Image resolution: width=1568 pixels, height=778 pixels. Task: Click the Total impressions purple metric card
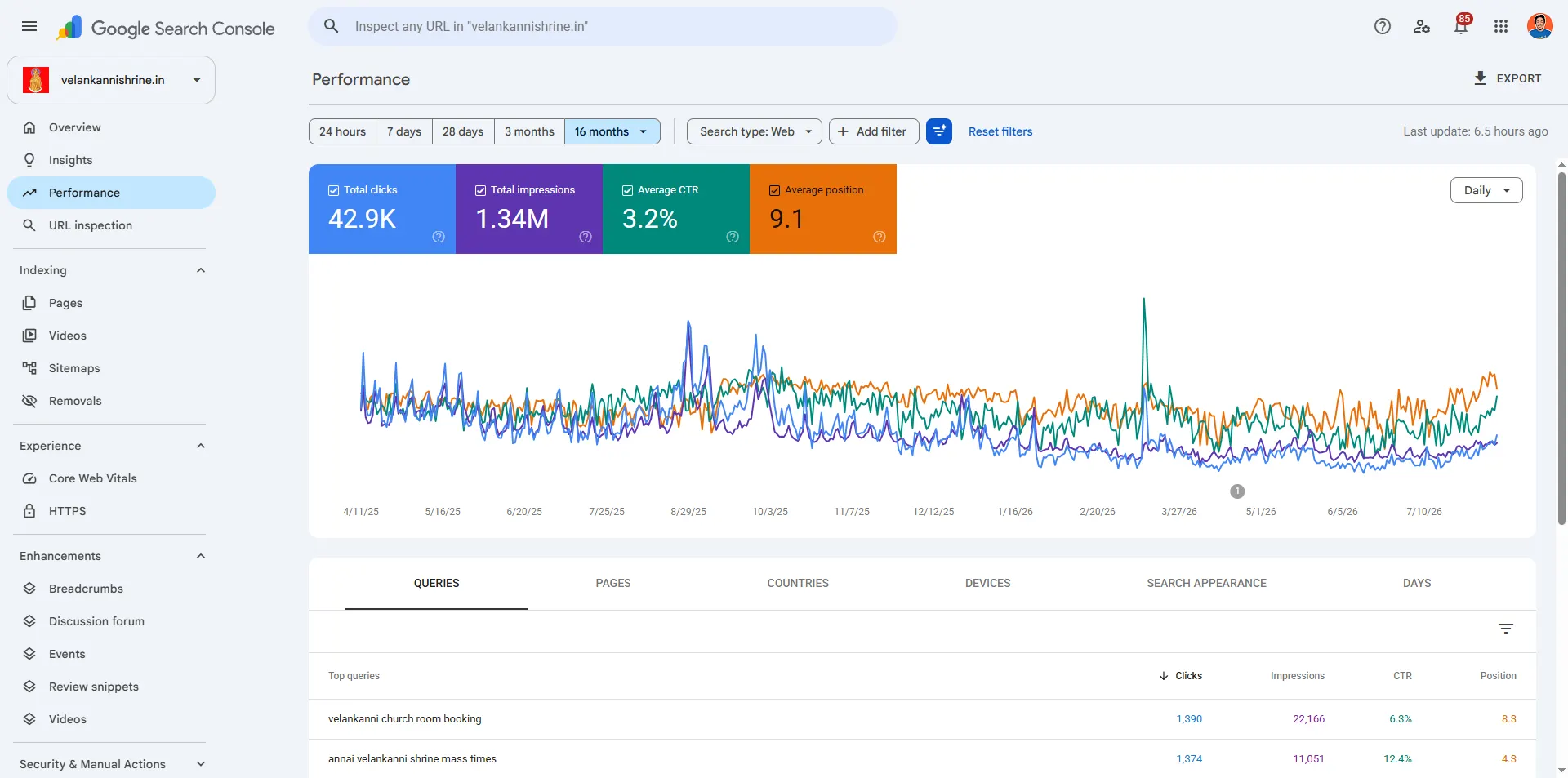pyautogui.click(x=529, y=209)
